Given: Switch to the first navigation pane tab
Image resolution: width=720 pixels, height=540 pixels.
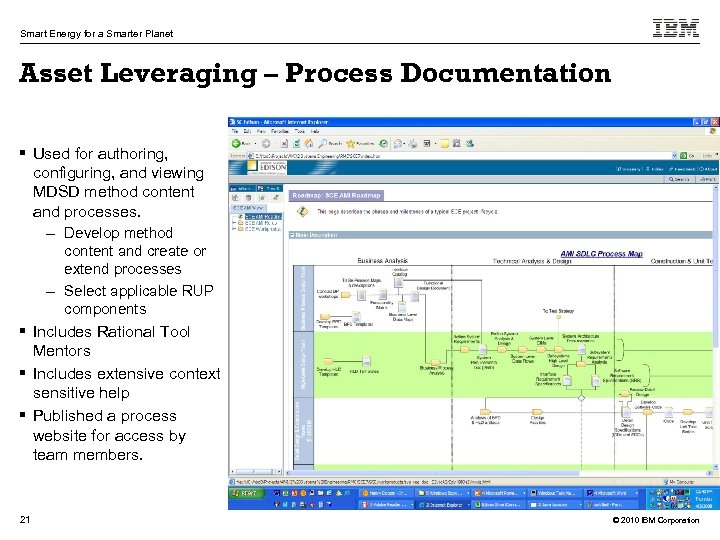Looking at the screenshot, I should [242, 188].
